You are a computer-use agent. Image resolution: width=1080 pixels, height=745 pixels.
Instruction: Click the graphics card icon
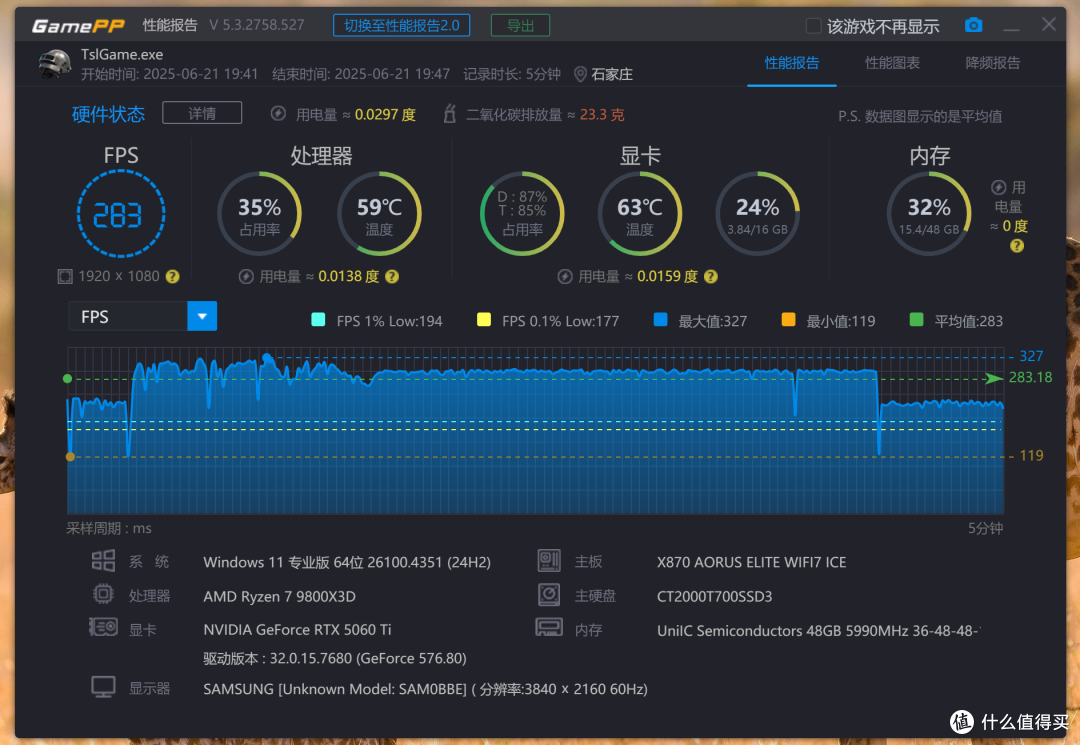pyautogui.click(x=103, y=627)
